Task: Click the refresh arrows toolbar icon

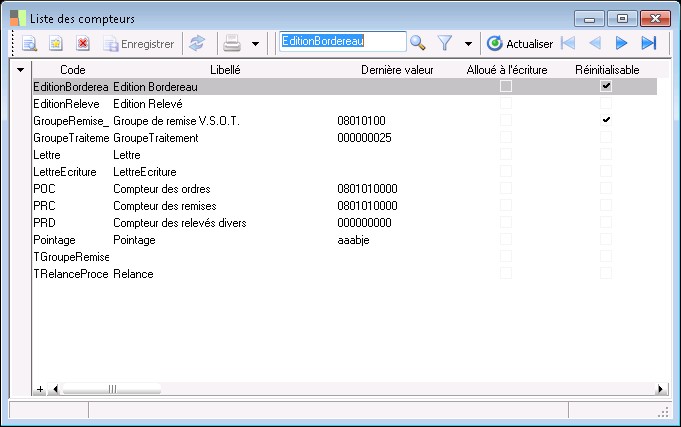Action: coord(197,43)
